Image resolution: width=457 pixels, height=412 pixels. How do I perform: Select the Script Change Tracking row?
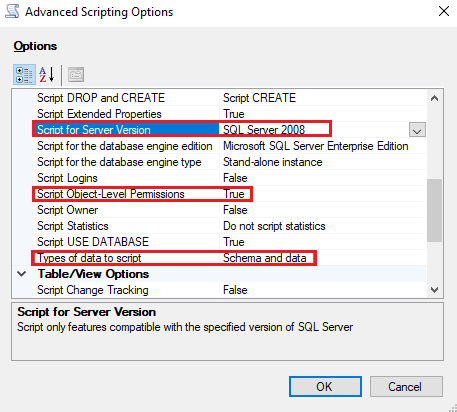pos(229,290)
